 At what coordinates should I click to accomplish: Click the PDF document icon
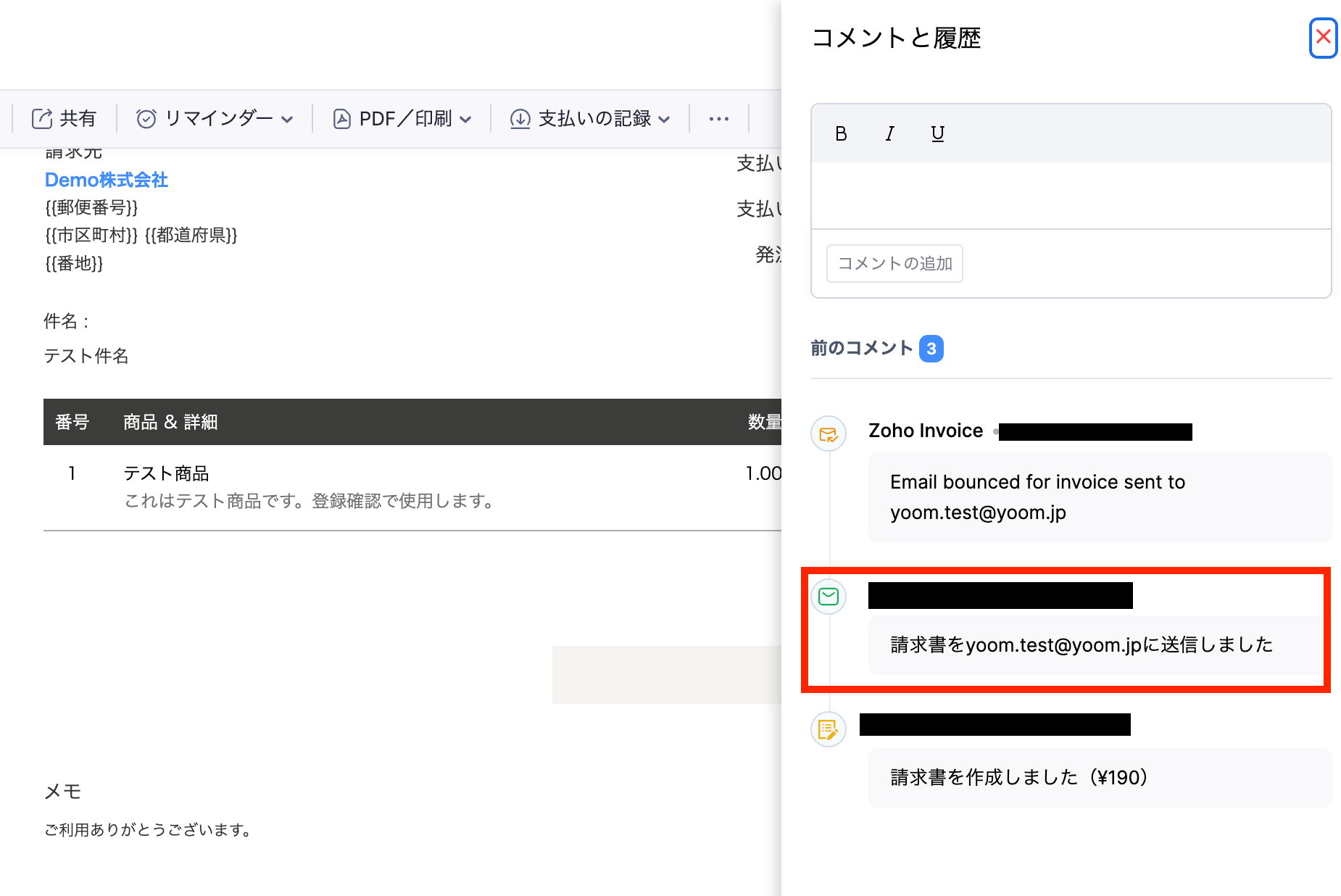[341, 119]
